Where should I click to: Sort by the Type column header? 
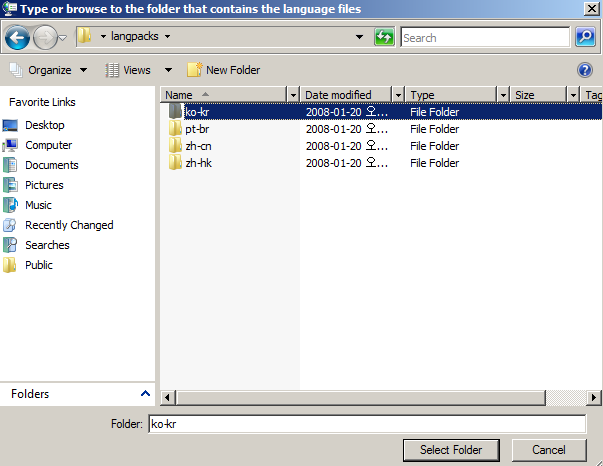pyautogui.click(x=451, y=95)
